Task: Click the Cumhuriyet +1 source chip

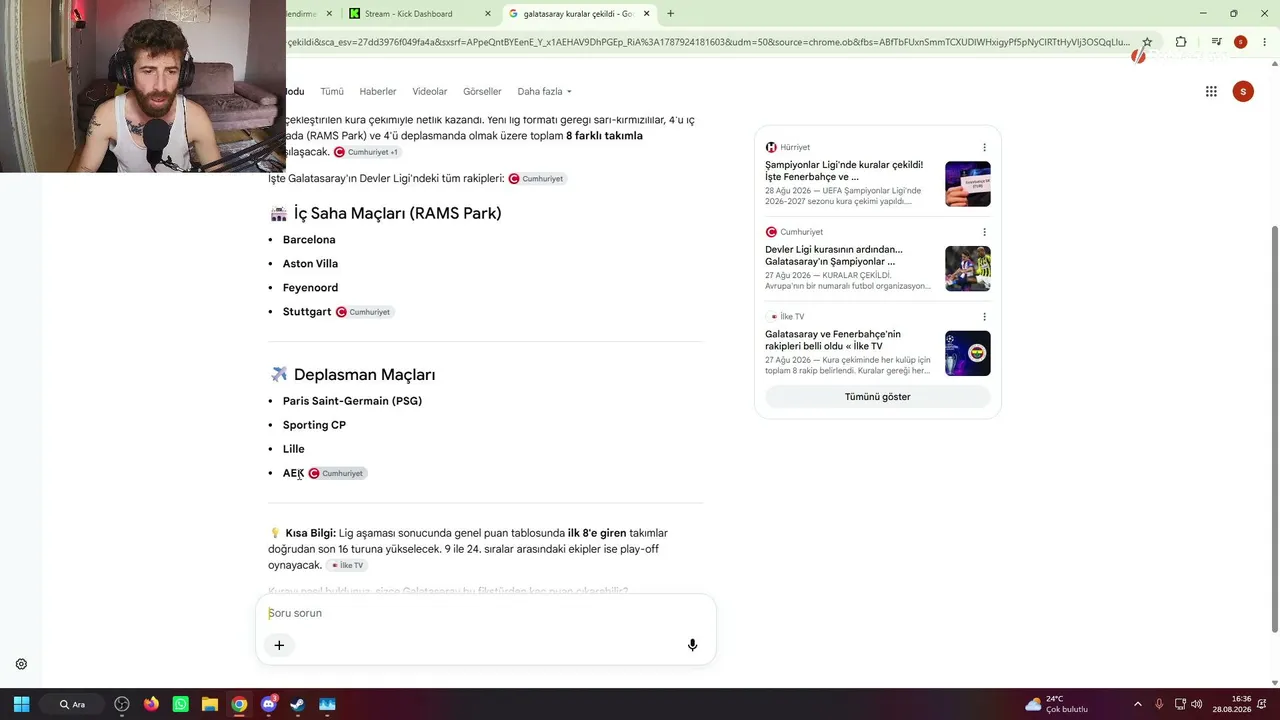Action: (x=367, y=152)
